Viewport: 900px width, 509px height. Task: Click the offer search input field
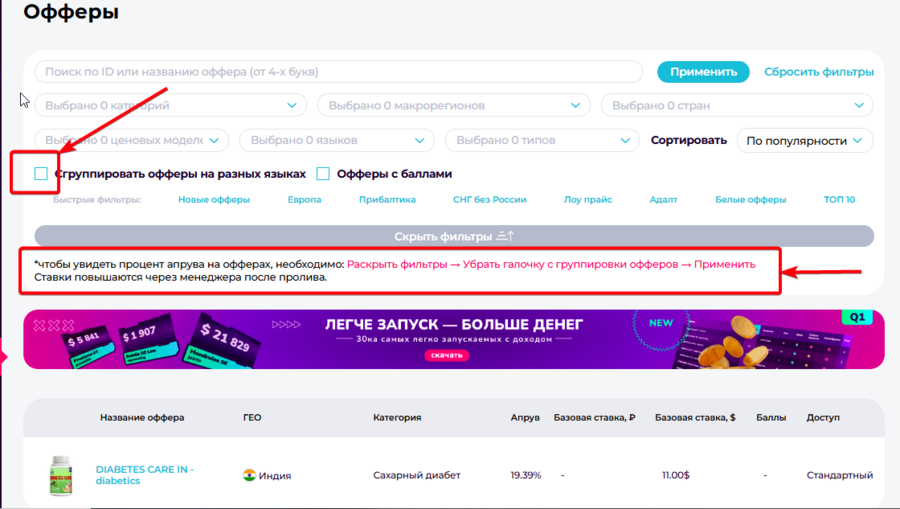[x=338, y=72]
